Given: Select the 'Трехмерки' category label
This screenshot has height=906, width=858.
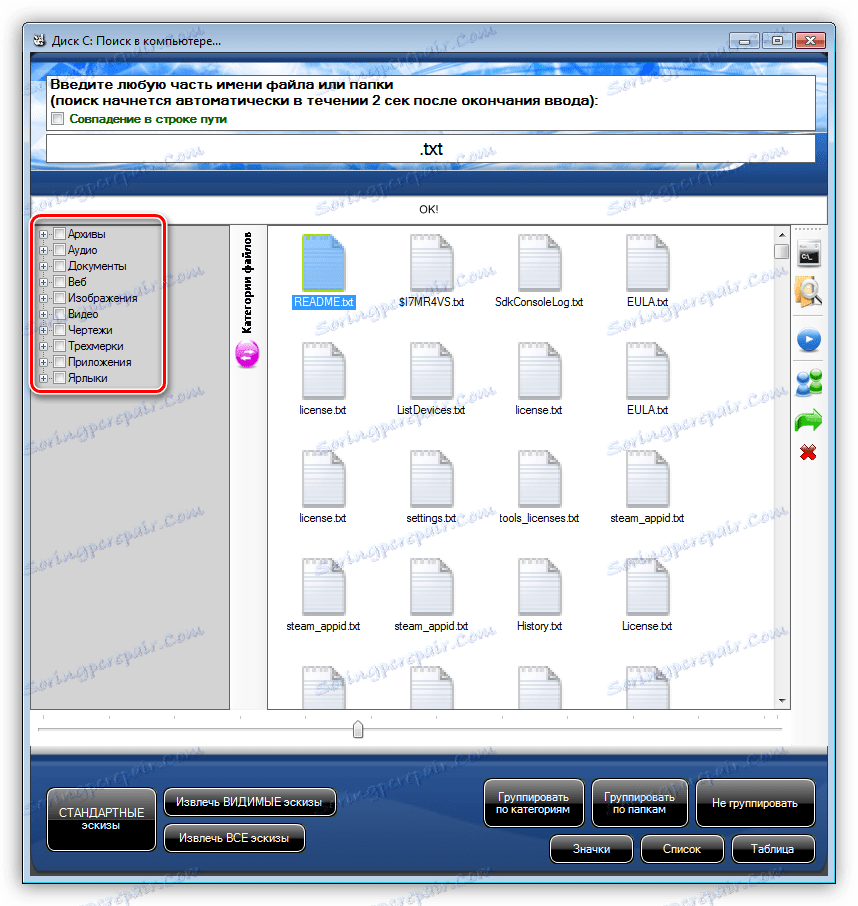Looking at the screenshot, I should [96, 347].
